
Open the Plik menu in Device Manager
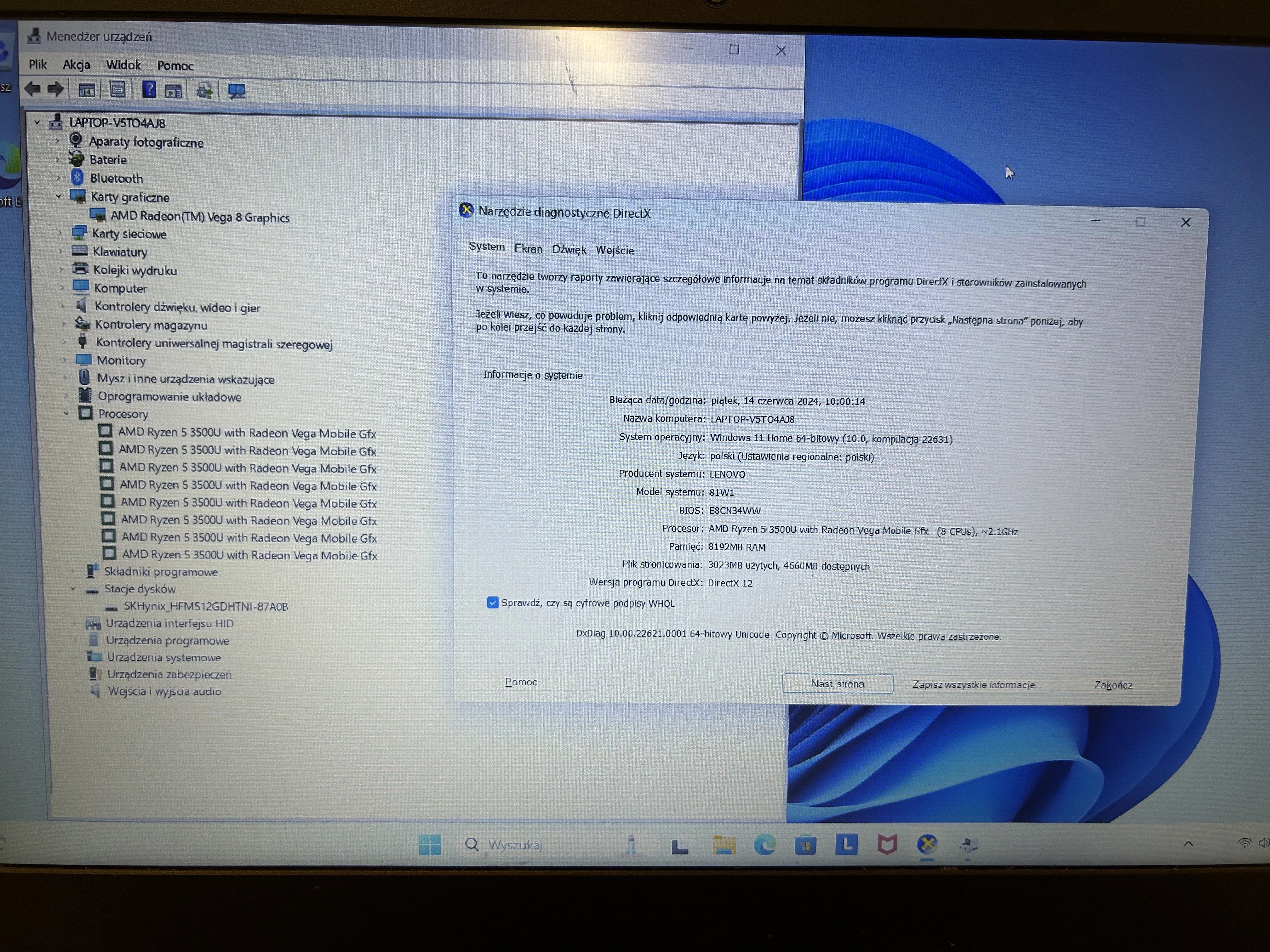click(38, 64)
